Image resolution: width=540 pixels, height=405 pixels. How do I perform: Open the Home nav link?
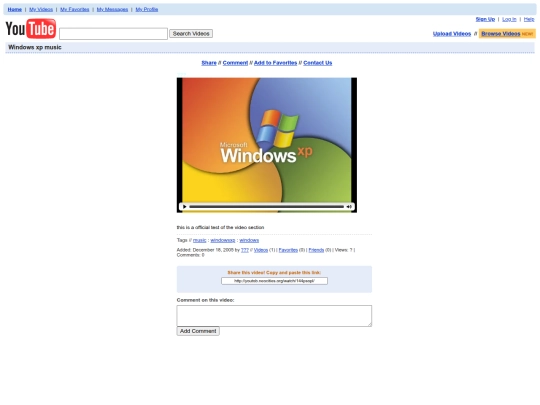[14, 9]
